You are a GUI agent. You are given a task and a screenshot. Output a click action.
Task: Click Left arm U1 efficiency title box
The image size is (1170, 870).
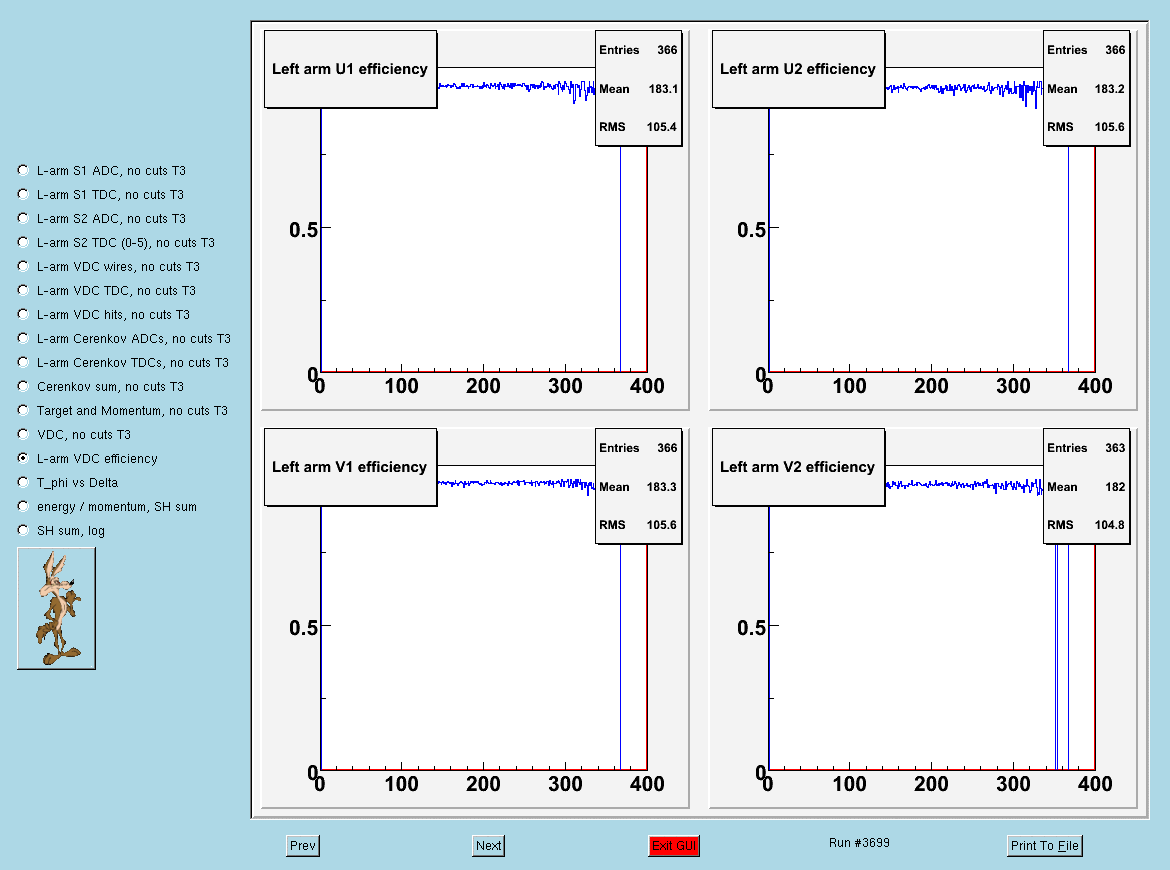(351, 69)
